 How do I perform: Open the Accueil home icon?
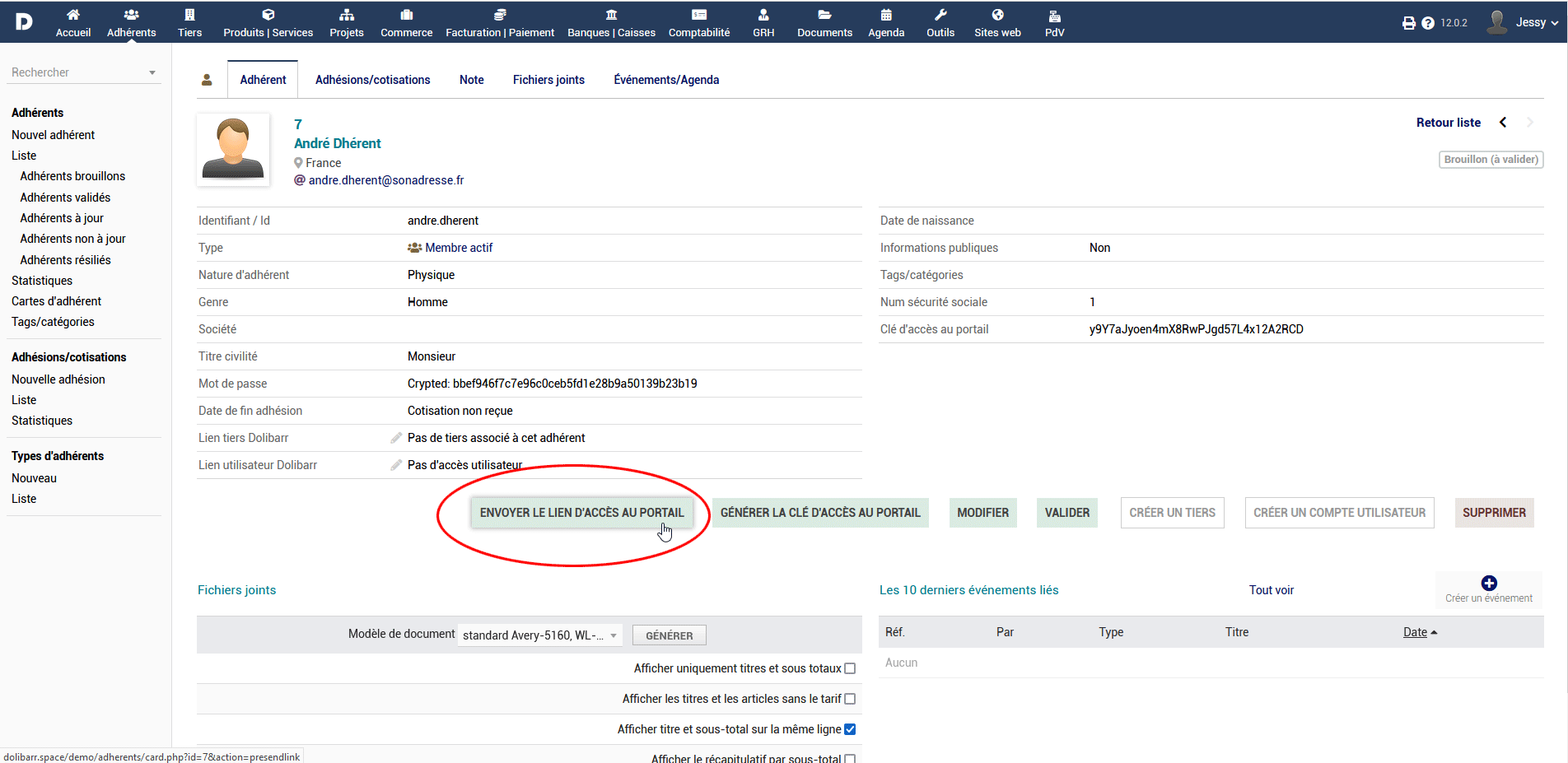(73, 15)
